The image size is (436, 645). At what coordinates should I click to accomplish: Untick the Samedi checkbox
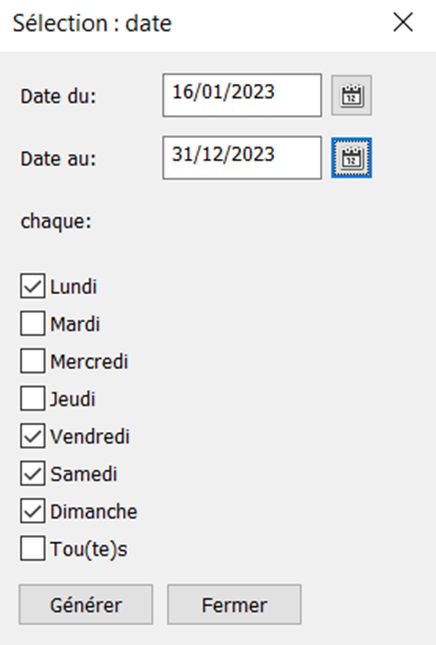[x=32, y=473]
